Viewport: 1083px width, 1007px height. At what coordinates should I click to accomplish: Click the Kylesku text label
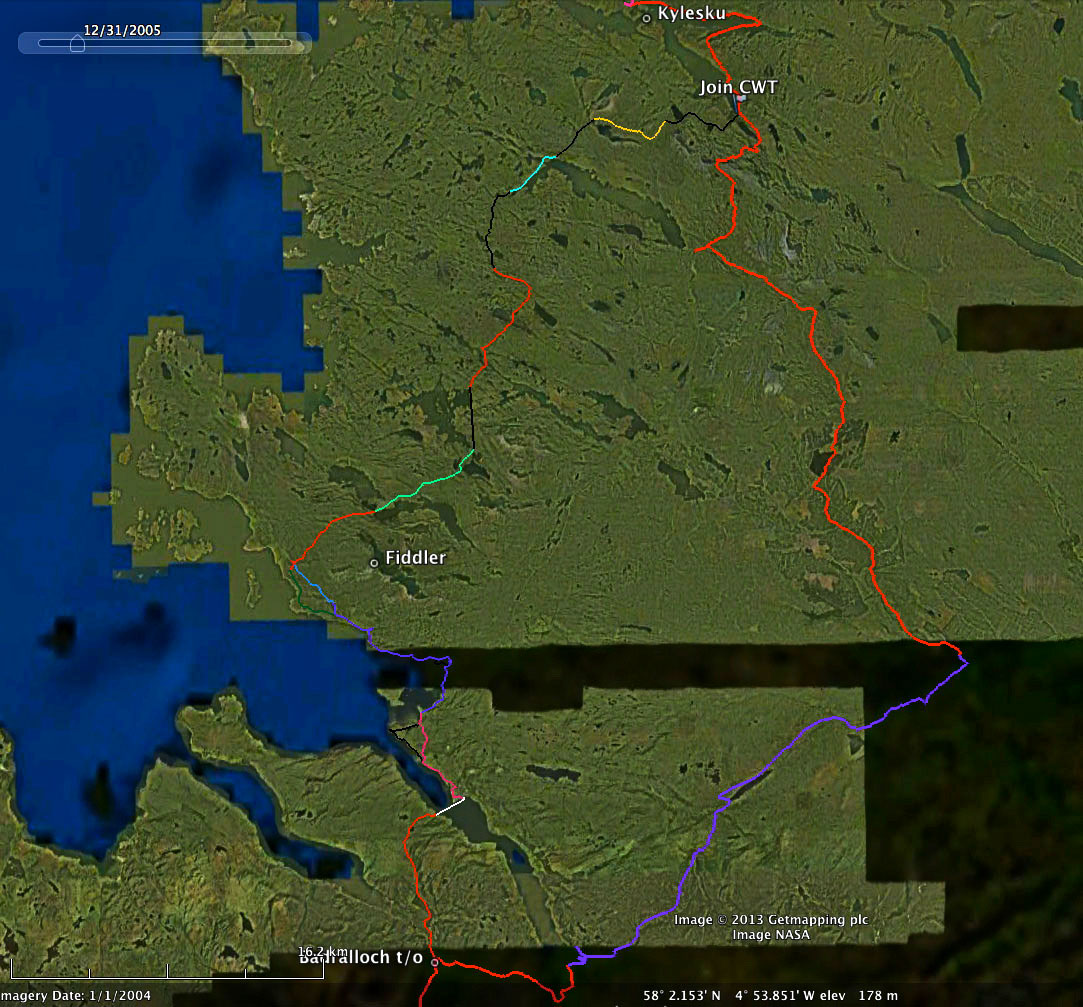[x=691, y=14]
